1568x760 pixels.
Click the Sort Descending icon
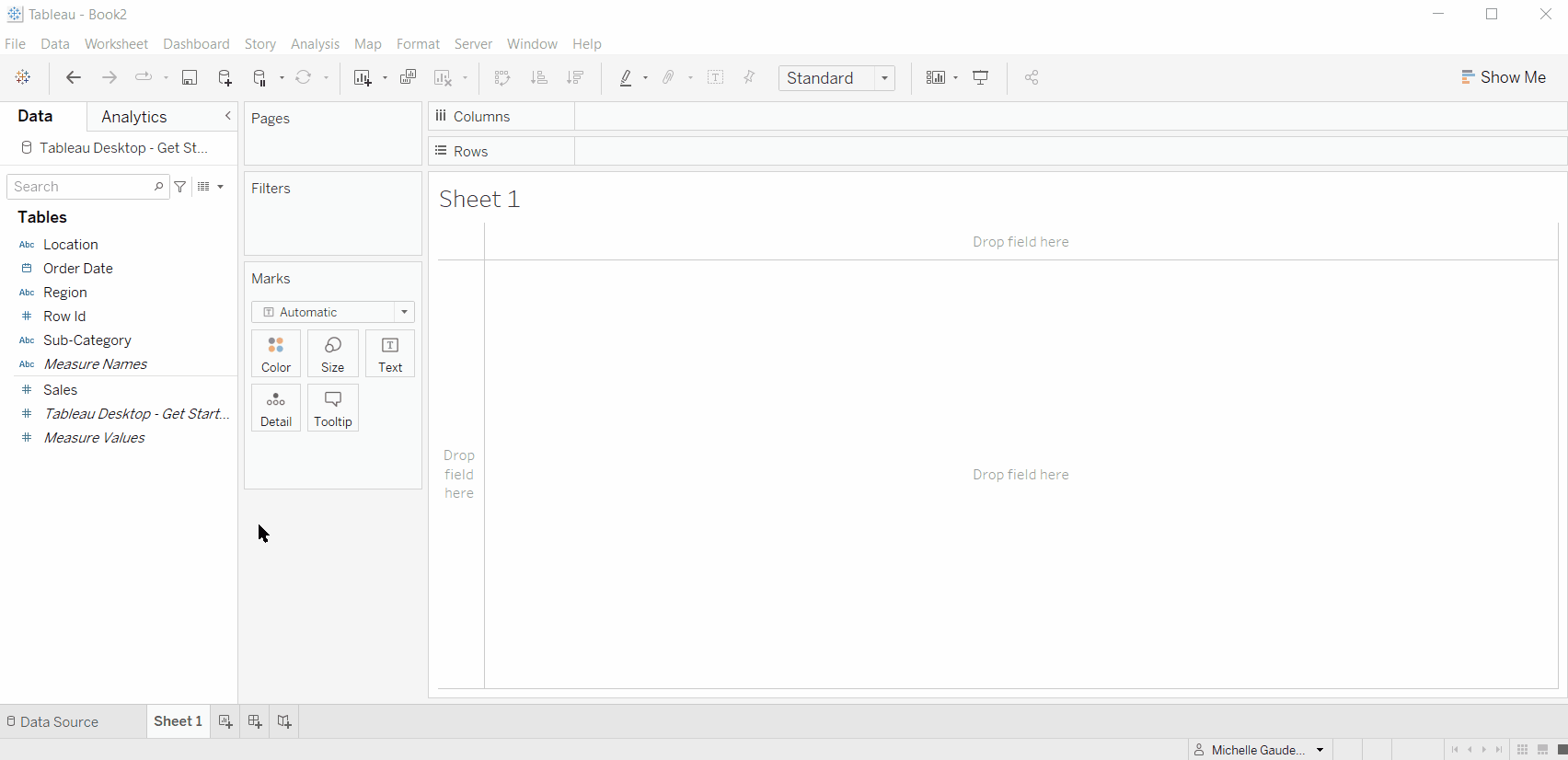pyautogui.click(x=576, y=78)
